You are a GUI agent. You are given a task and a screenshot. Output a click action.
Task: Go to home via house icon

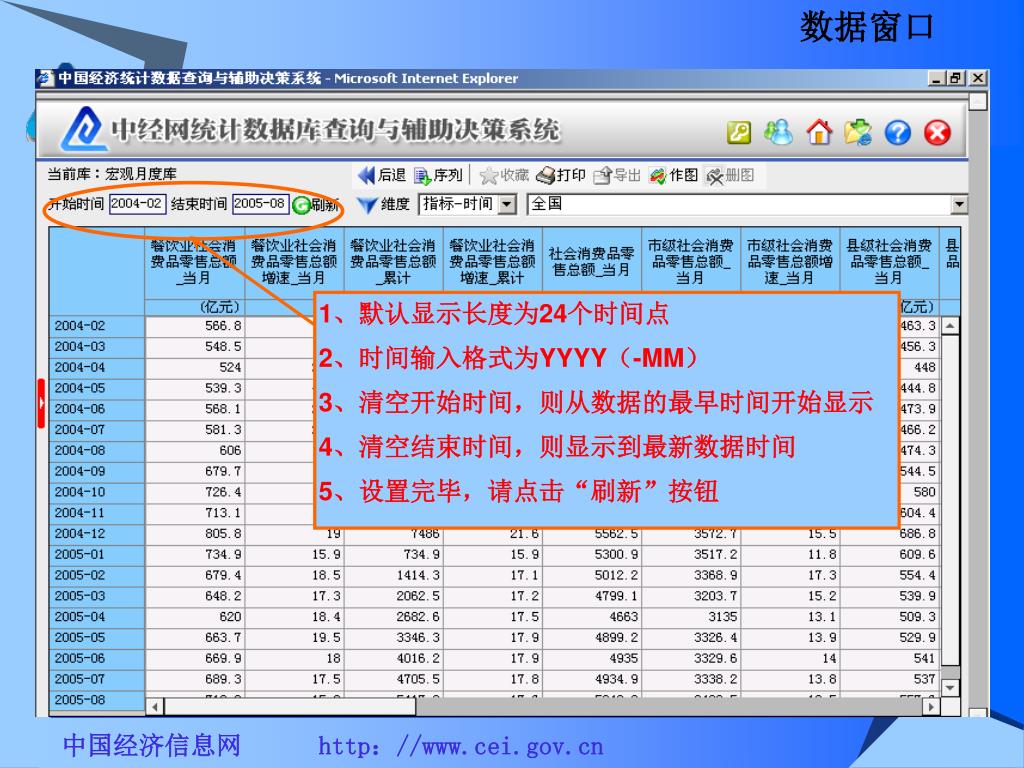pyautogui.click(x=819, y=132)
